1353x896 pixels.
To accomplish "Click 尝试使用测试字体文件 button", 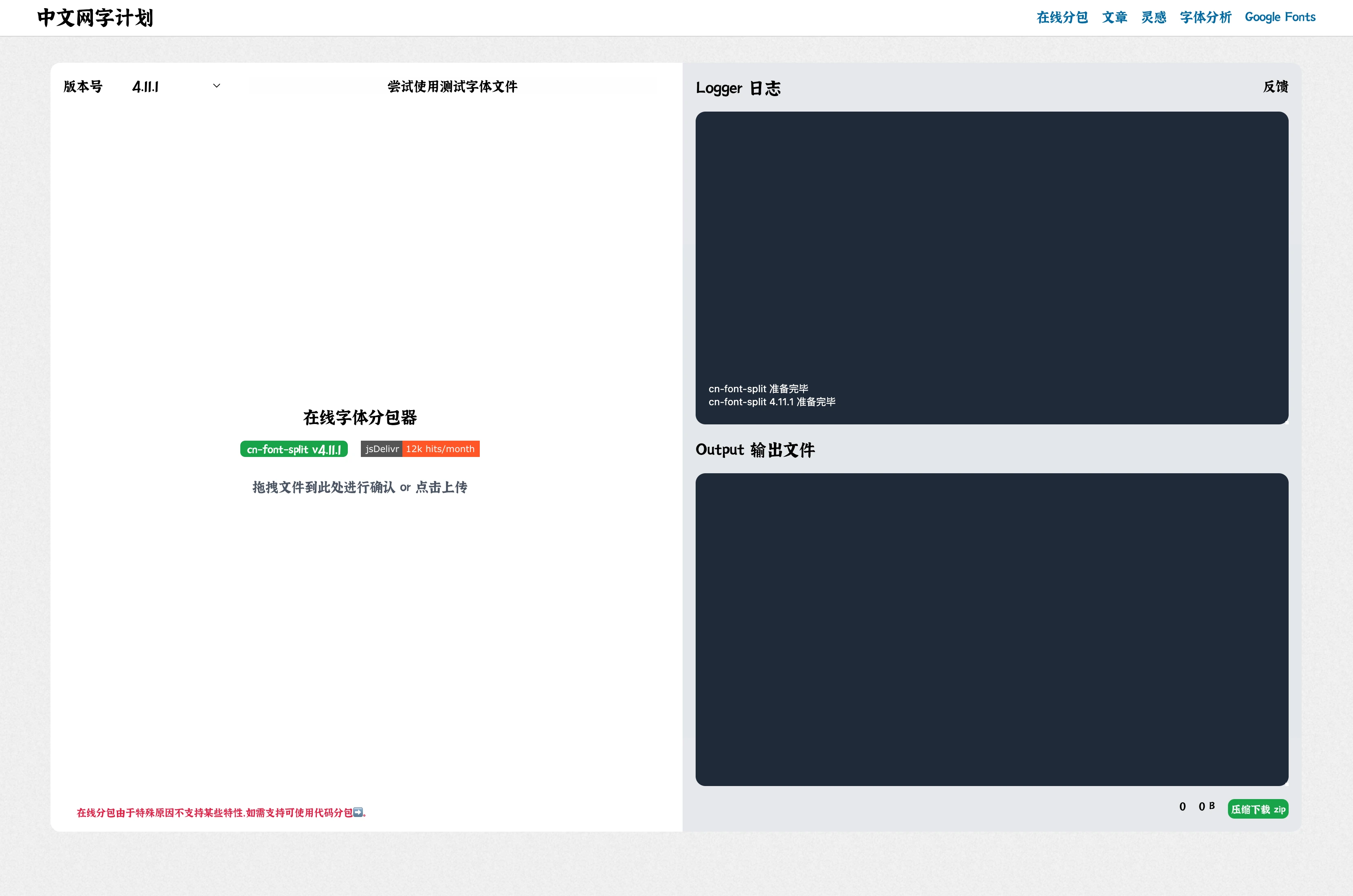I will click(452, 86).
